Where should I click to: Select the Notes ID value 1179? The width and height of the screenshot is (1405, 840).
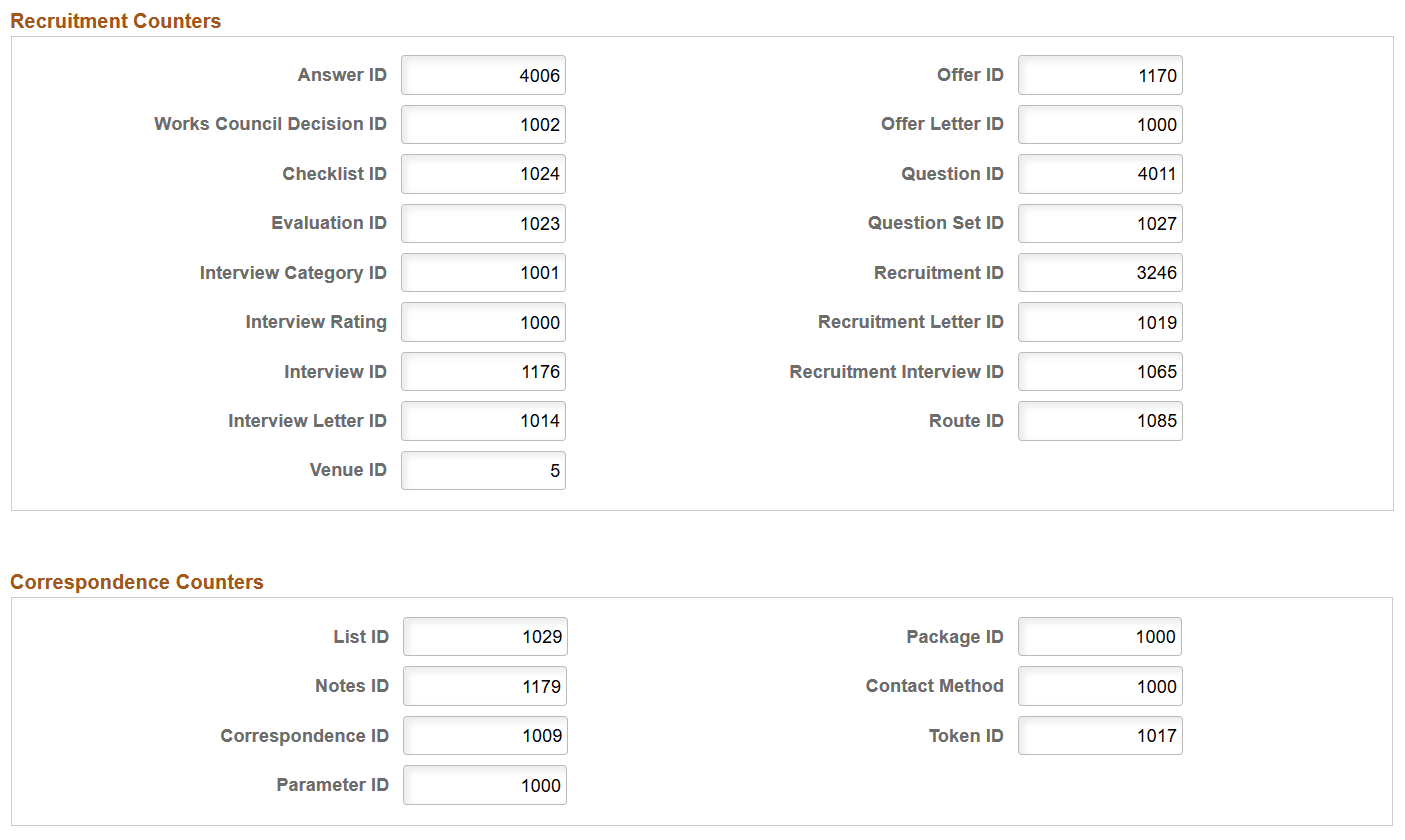(485, 686)
